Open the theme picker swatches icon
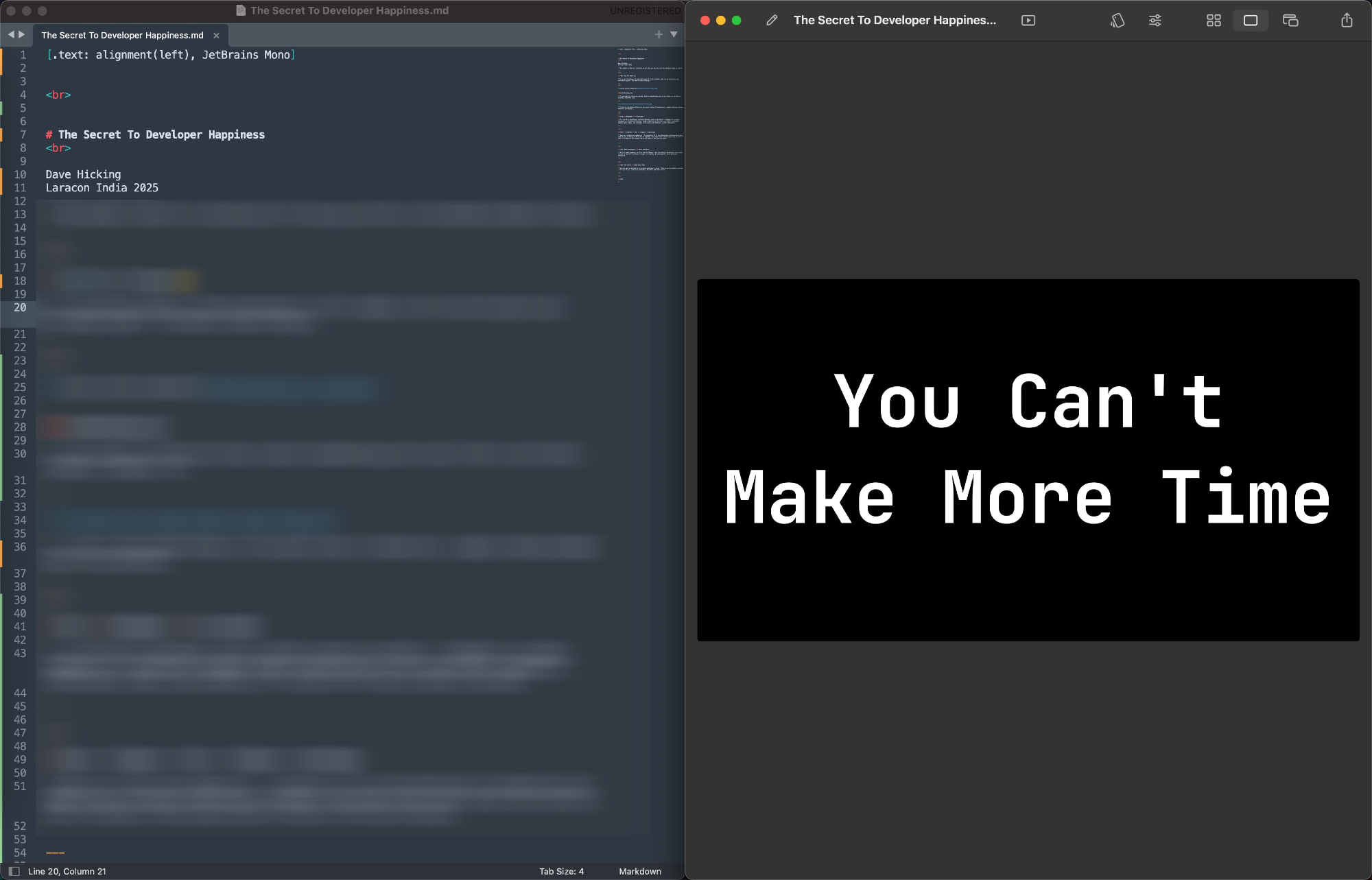 click(1117, 21)
